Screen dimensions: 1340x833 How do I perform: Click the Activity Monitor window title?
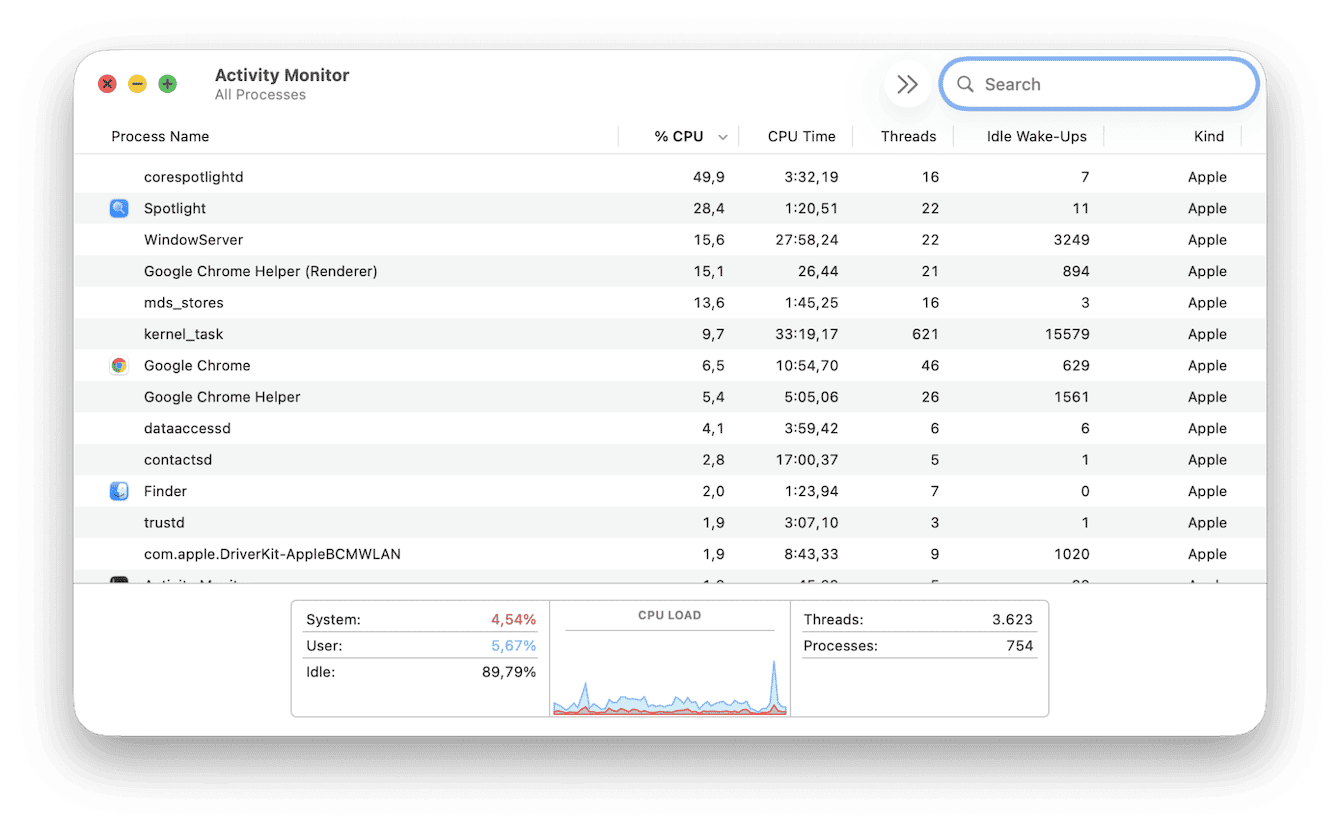point(282,75)
